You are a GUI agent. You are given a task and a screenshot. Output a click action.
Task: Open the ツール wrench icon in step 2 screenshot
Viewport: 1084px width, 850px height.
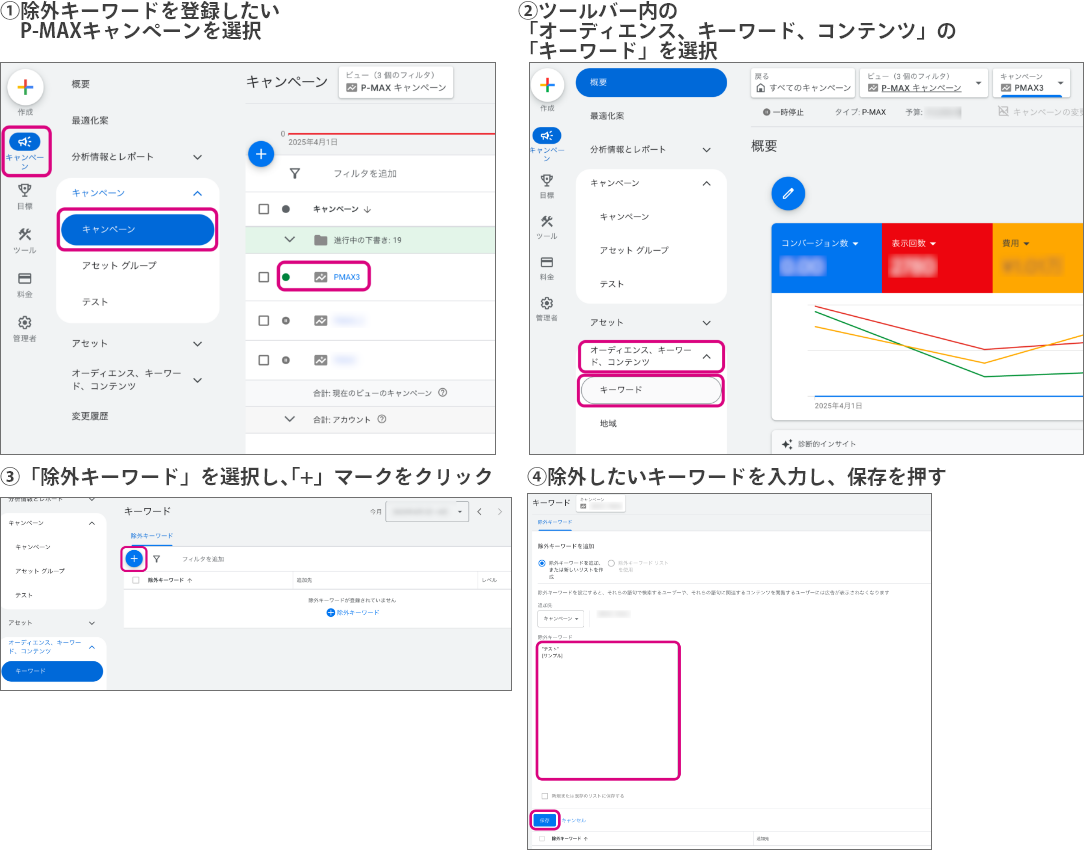pos(547,221)
